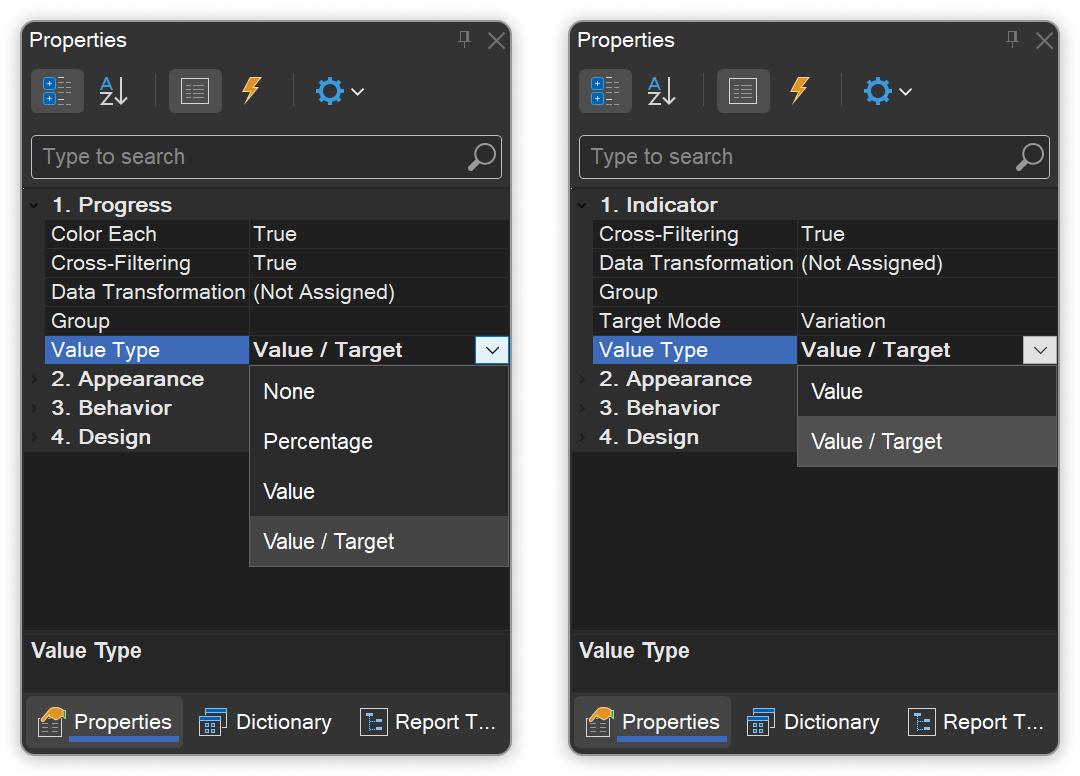Click Events lightning icon in Indicator panel

pyautogui.click(x=799, y=92)
